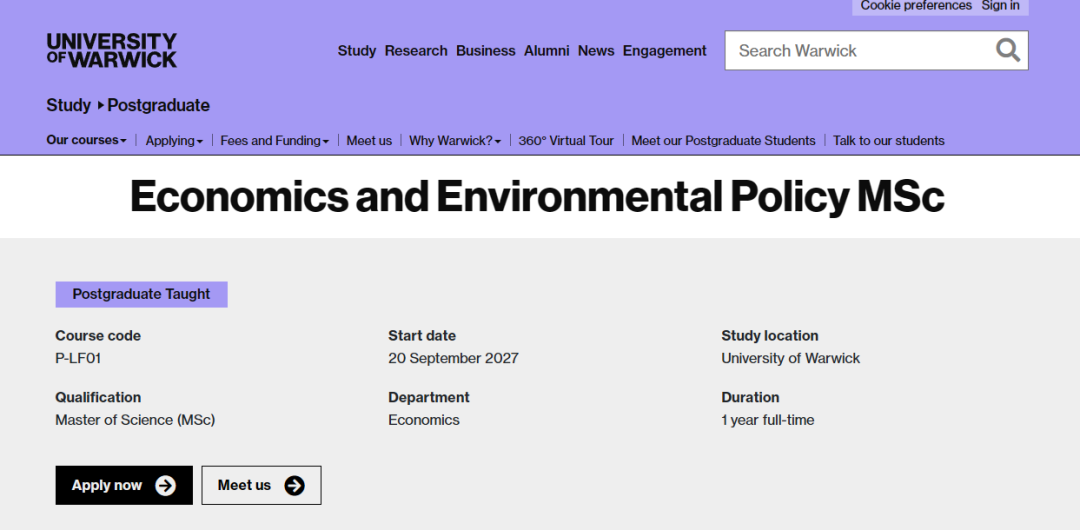Click arrow icon on Apply now
The image size is (1080, 530).
click(x=165, y=486)
